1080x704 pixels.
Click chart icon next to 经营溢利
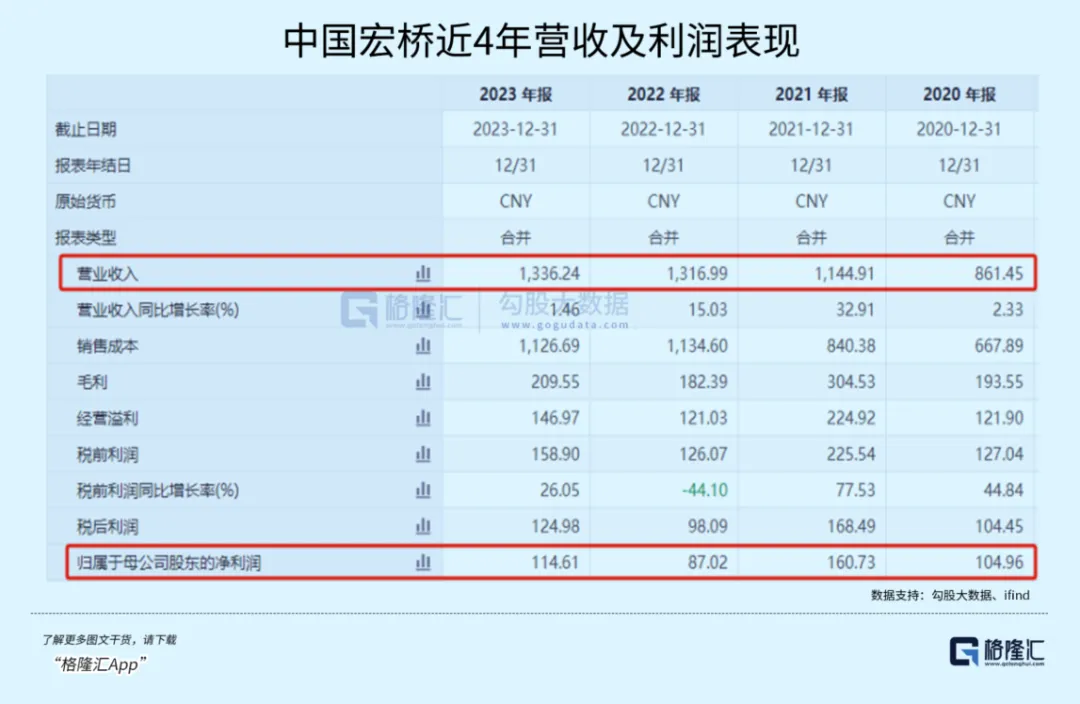click(x=423, y=418)
